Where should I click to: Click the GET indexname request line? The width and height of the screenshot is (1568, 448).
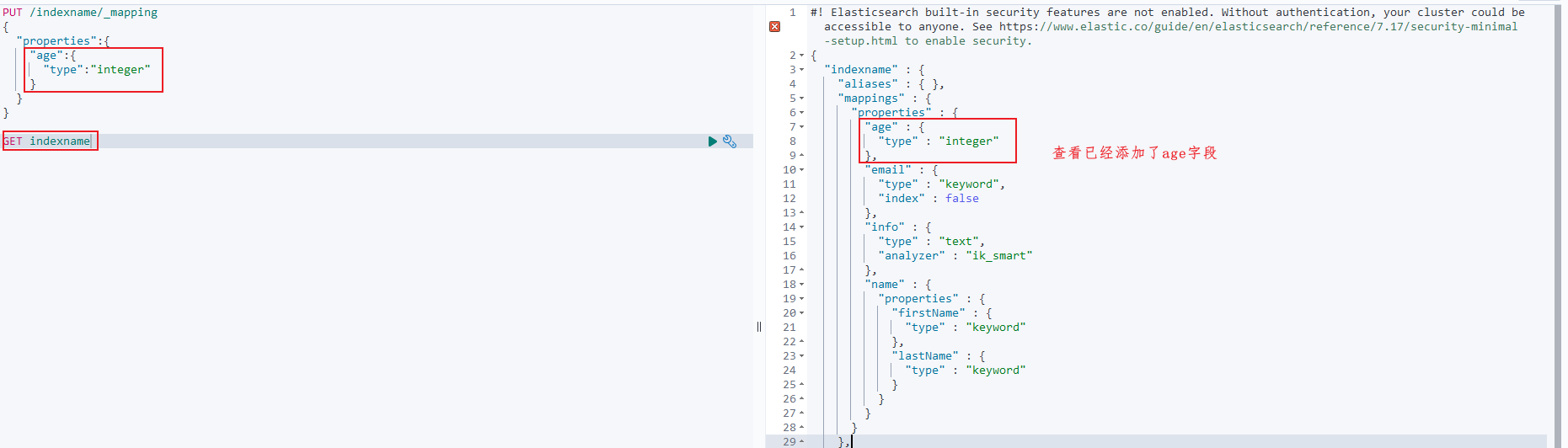46,141
